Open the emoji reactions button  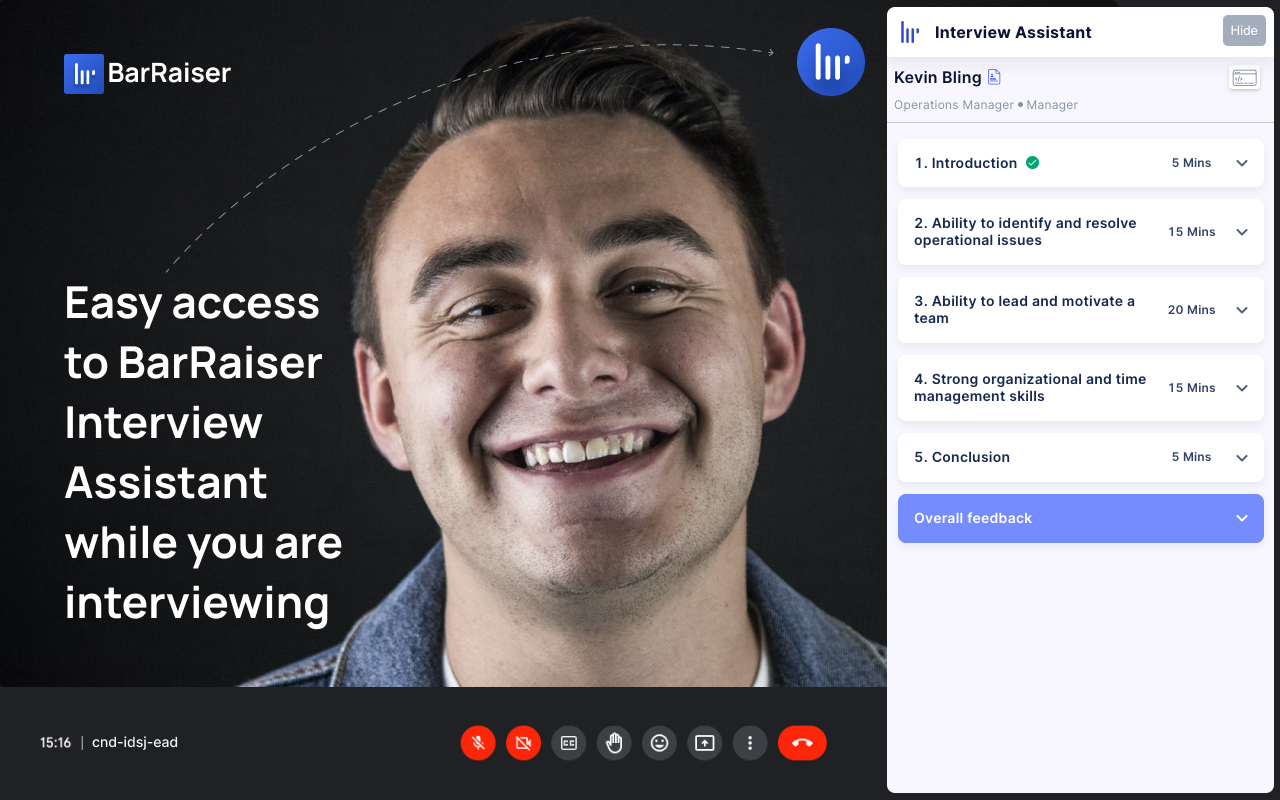point(659,743)
